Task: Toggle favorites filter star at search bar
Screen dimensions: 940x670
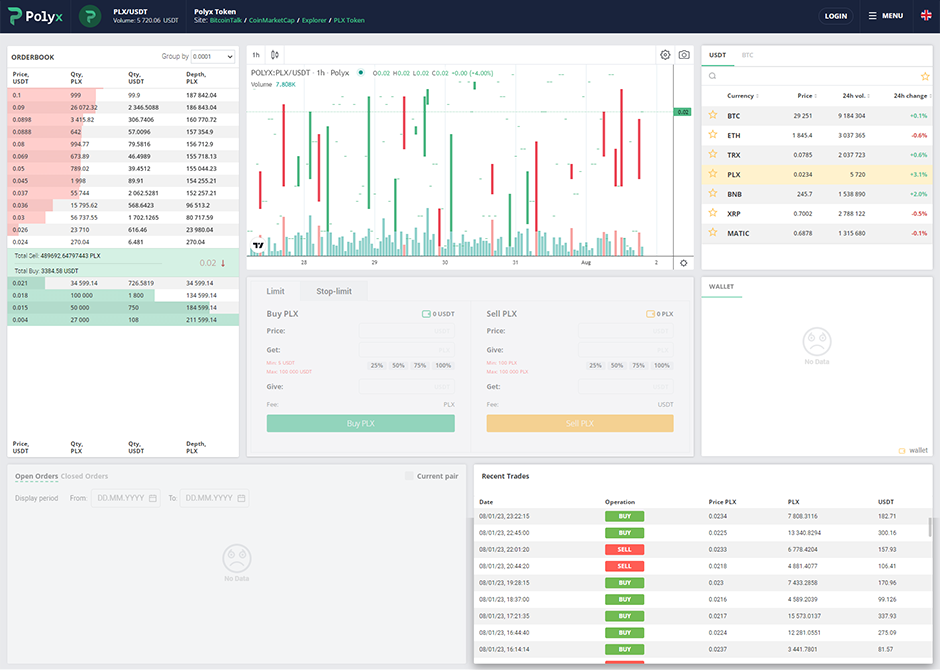Action: tap(925, 76)
